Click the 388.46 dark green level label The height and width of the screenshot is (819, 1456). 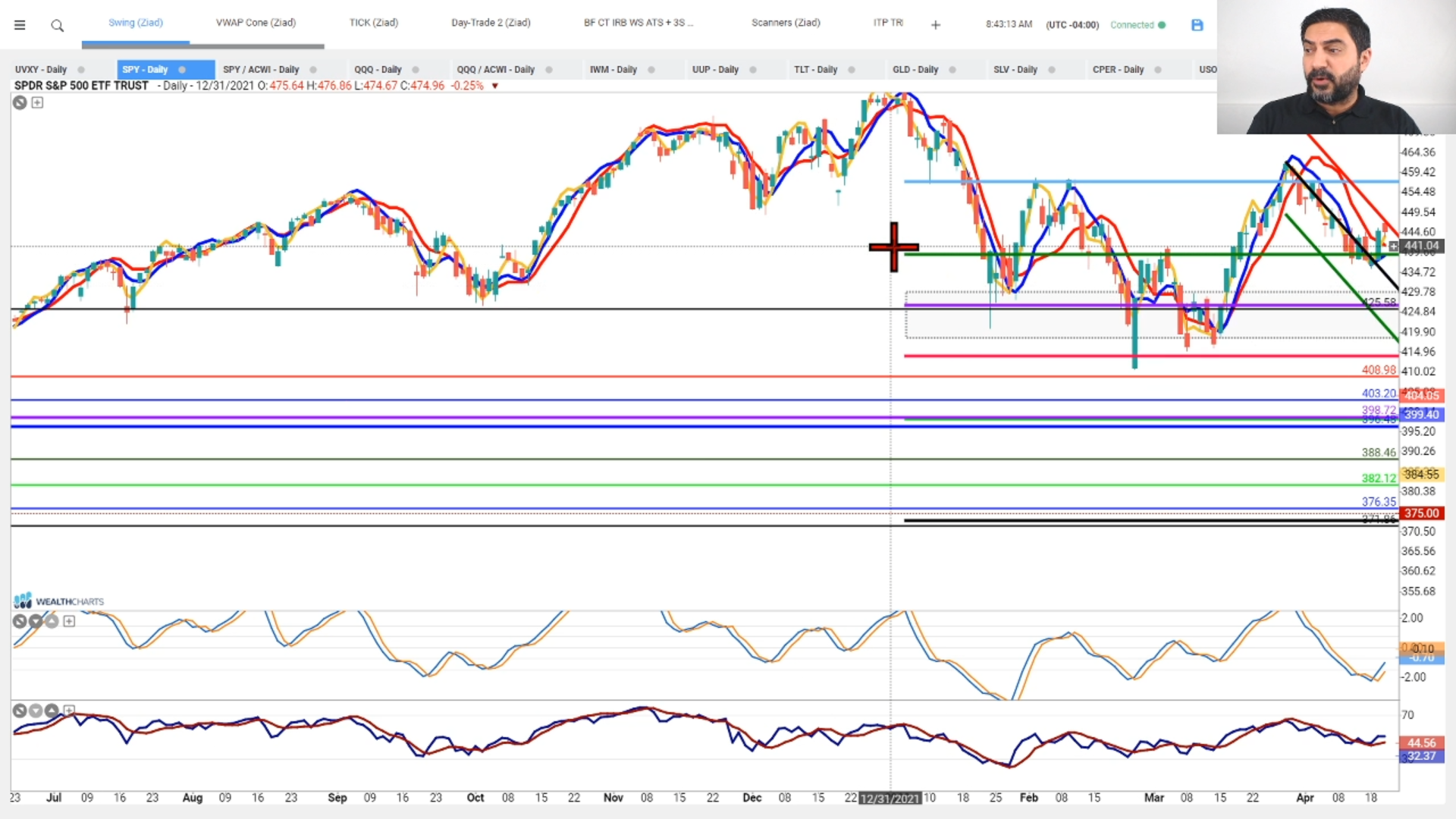[1379, 453]
